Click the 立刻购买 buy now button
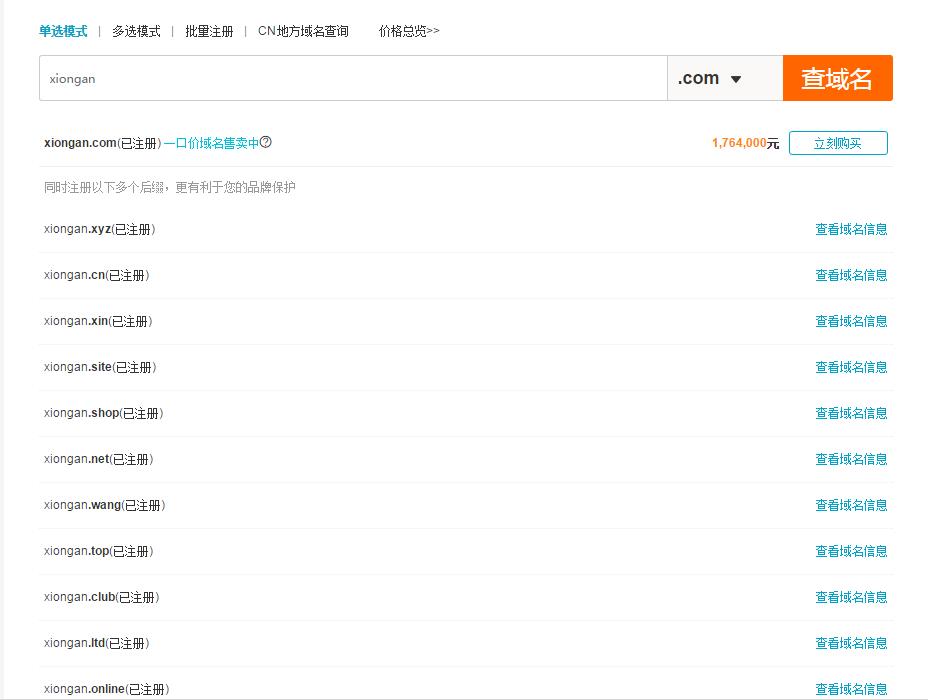 click(837, 143)
